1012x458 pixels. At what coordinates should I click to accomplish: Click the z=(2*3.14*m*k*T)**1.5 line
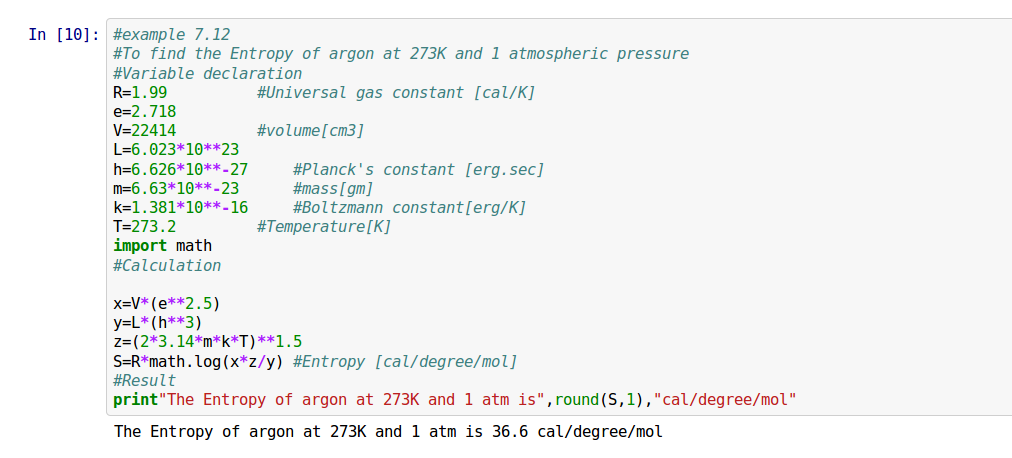(207, 342)
